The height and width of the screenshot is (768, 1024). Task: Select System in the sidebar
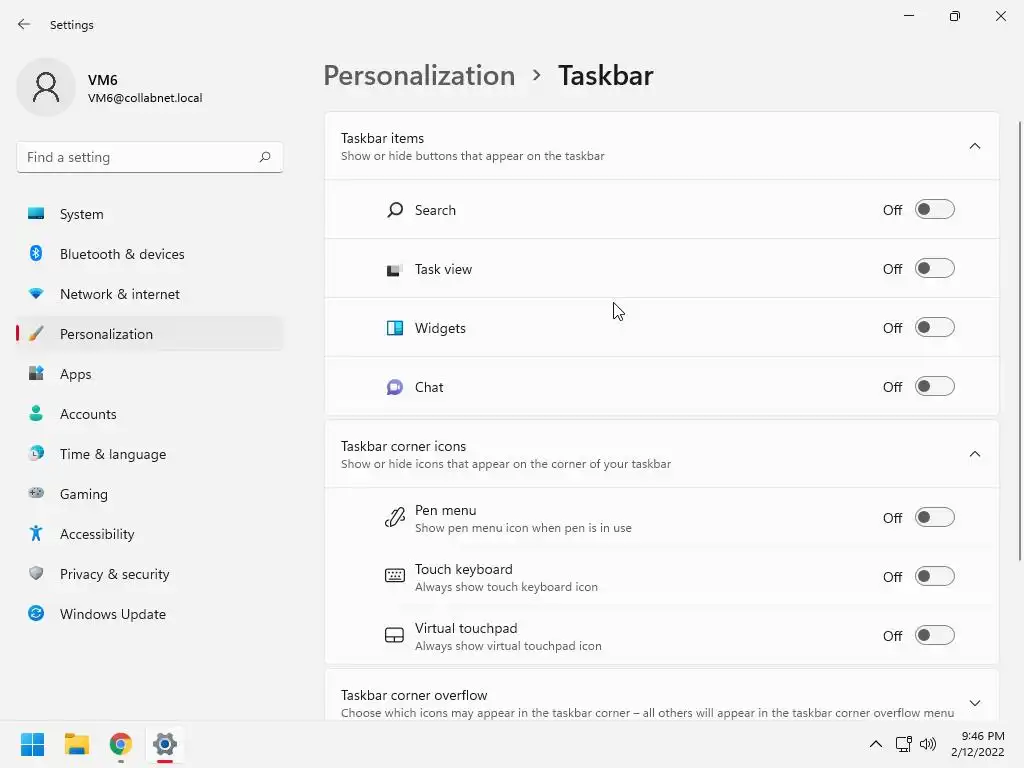[150, 214]
